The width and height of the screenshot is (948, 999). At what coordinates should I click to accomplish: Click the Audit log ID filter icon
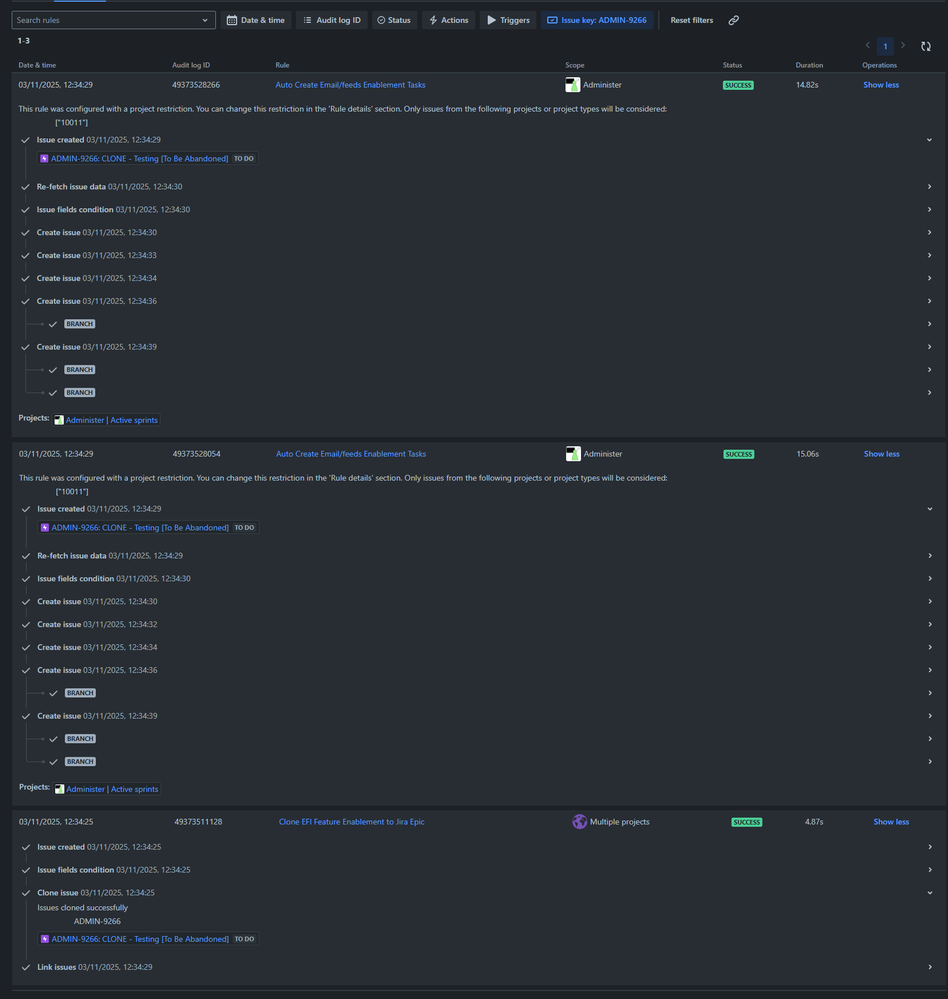(x=308, y=19)
